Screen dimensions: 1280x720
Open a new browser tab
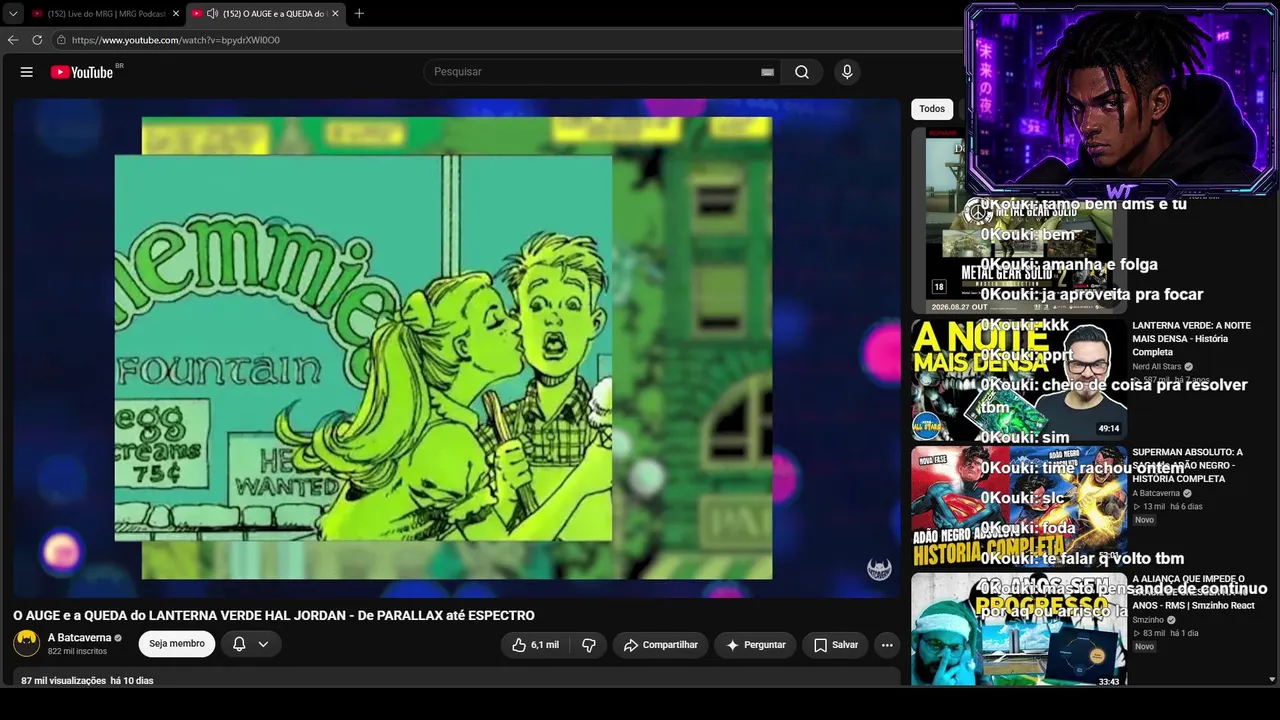click(359, 13)
